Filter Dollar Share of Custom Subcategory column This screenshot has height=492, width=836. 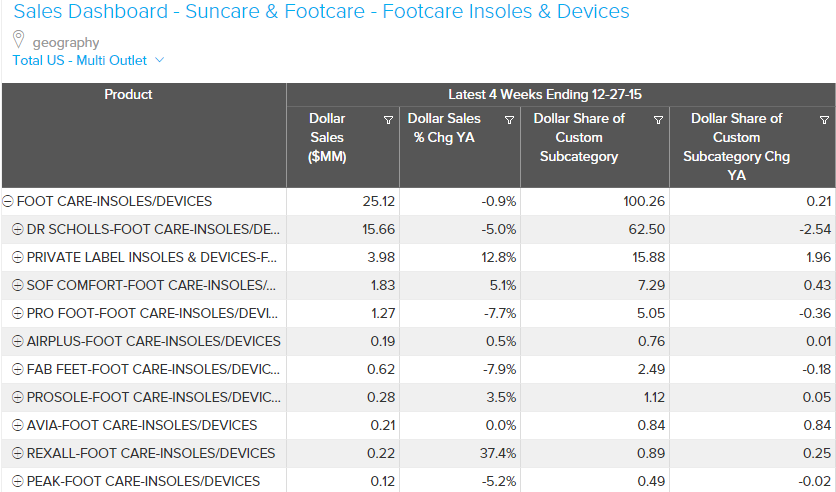[x=658, y=120]
